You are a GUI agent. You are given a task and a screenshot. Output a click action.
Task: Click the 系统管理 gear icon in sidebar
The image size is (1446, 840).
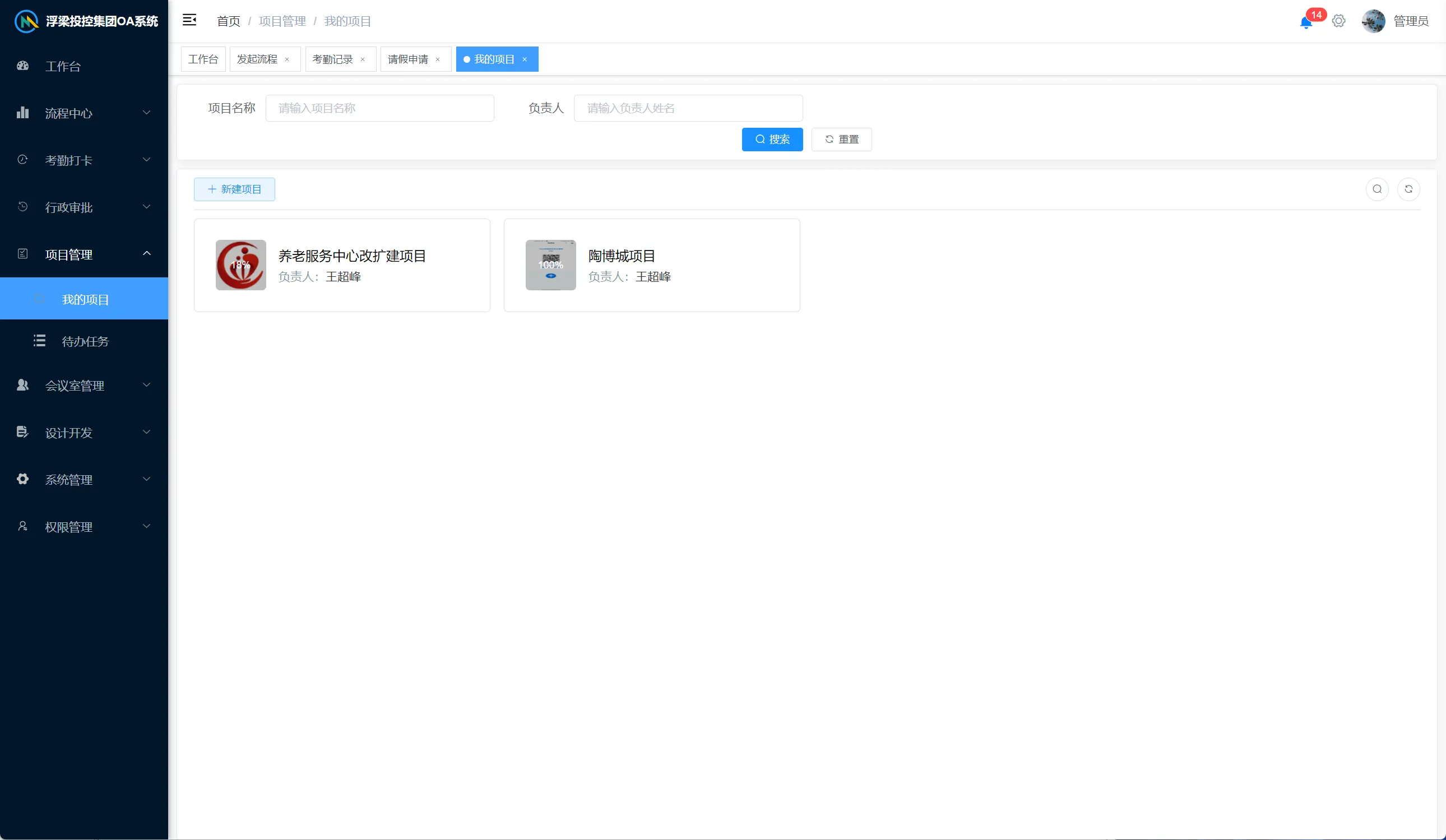23,479
